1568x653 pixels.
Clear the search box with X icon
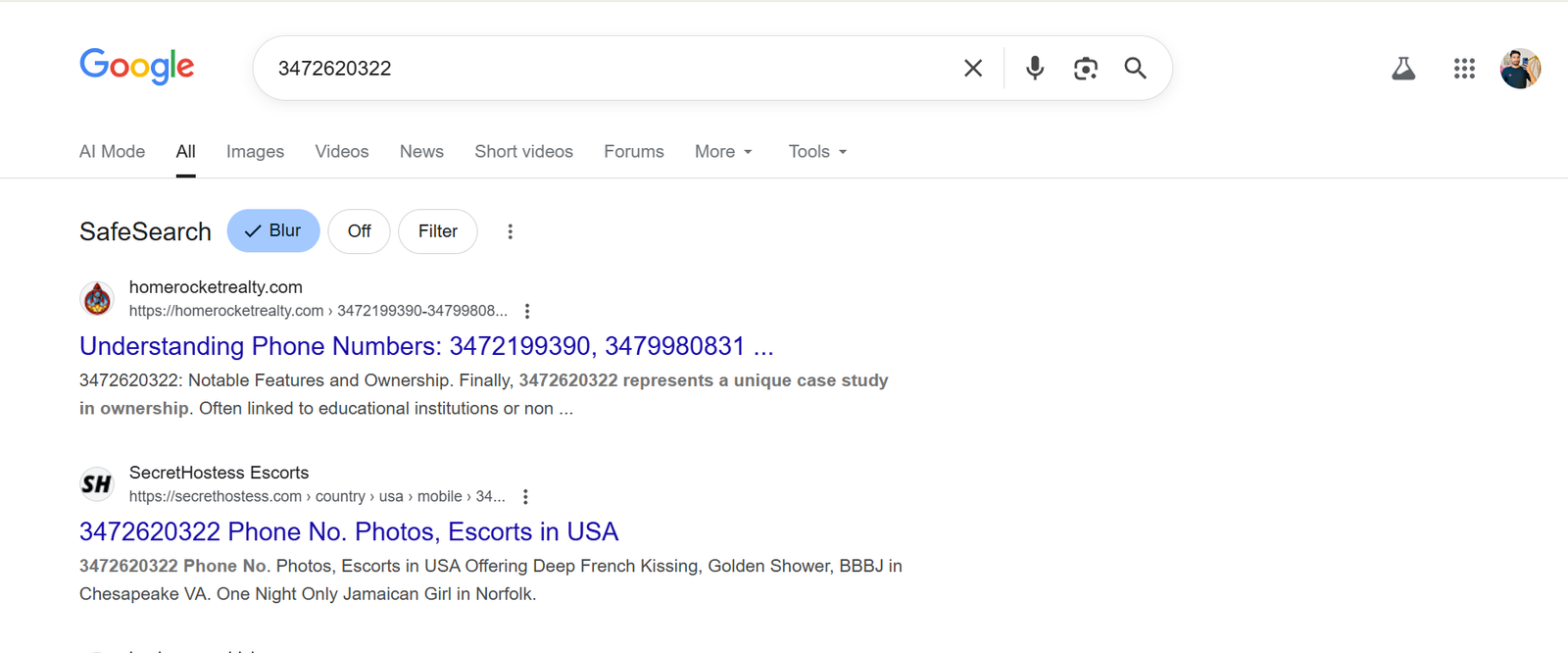click(x=972, y=68)
